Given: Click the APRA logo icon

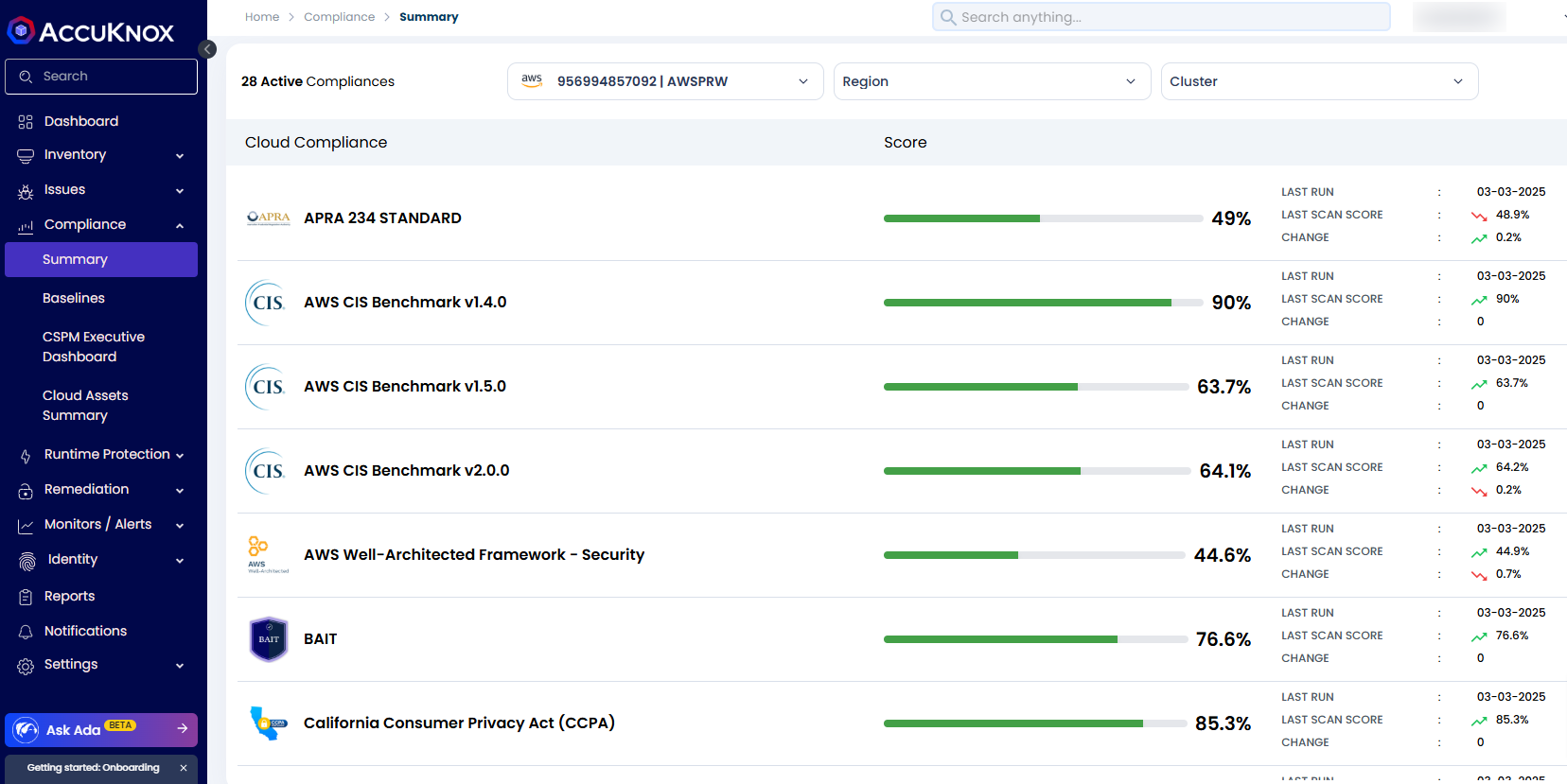Looking at the screenshot, I should (269, 218).
